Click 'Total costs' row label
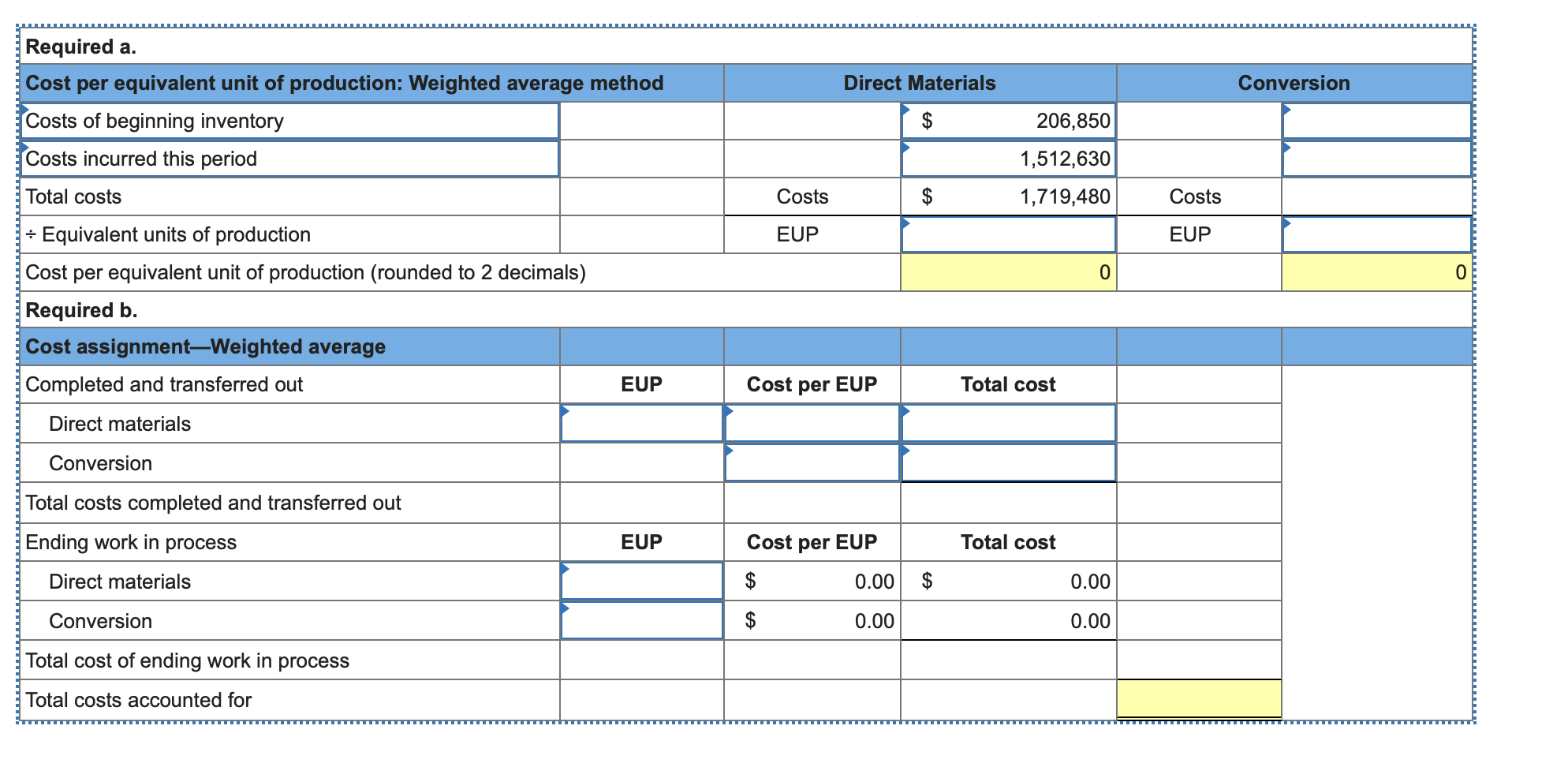 click(73, 196)
